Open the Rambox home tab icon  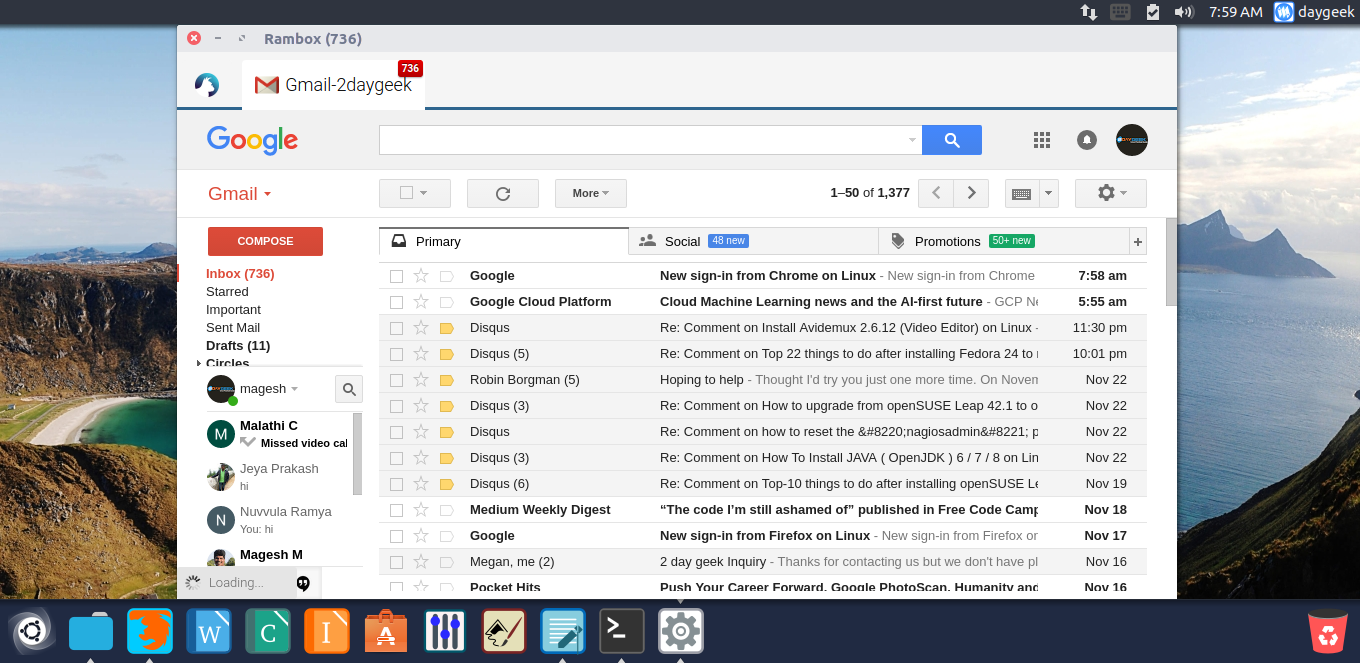click(207, 85)
